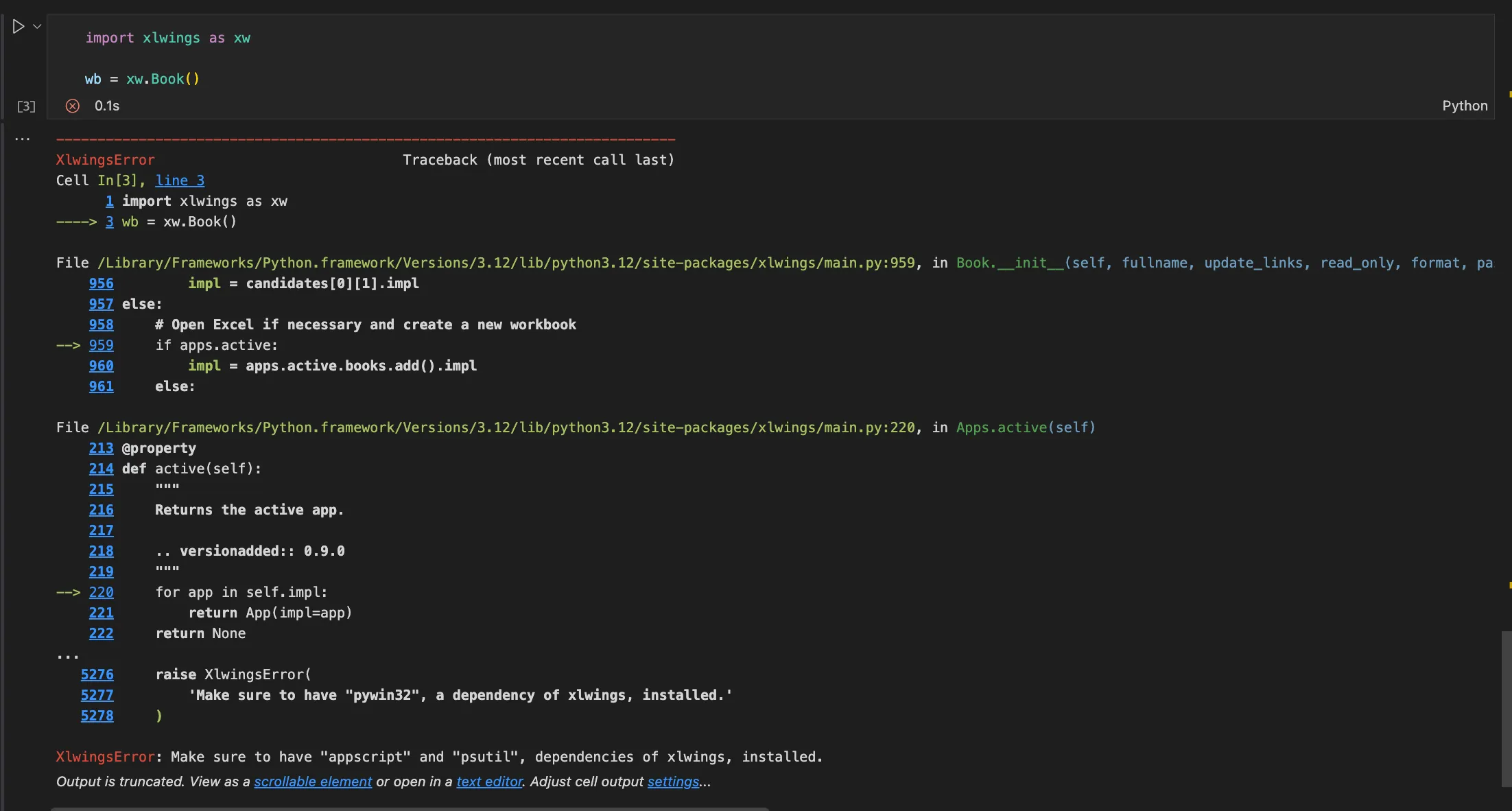Open main.py line 960 link
The height and width of the screenshot is (811, 1512).
click(x=102, y=366)
